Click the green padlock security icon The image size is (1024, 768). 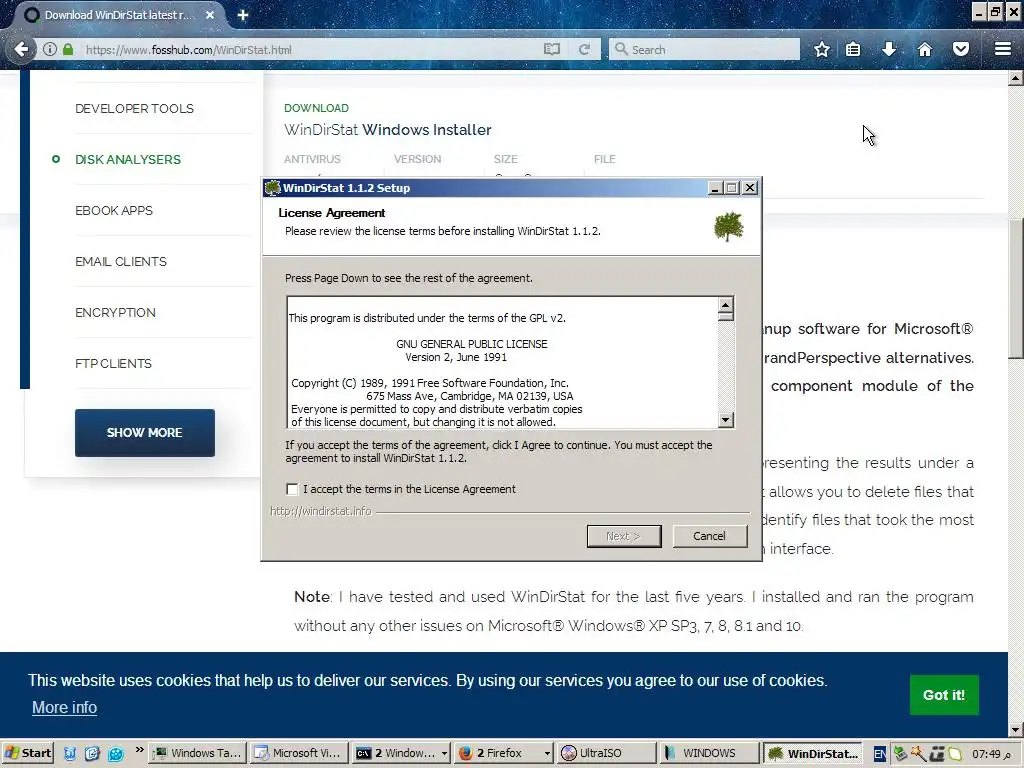coord(68,50)
